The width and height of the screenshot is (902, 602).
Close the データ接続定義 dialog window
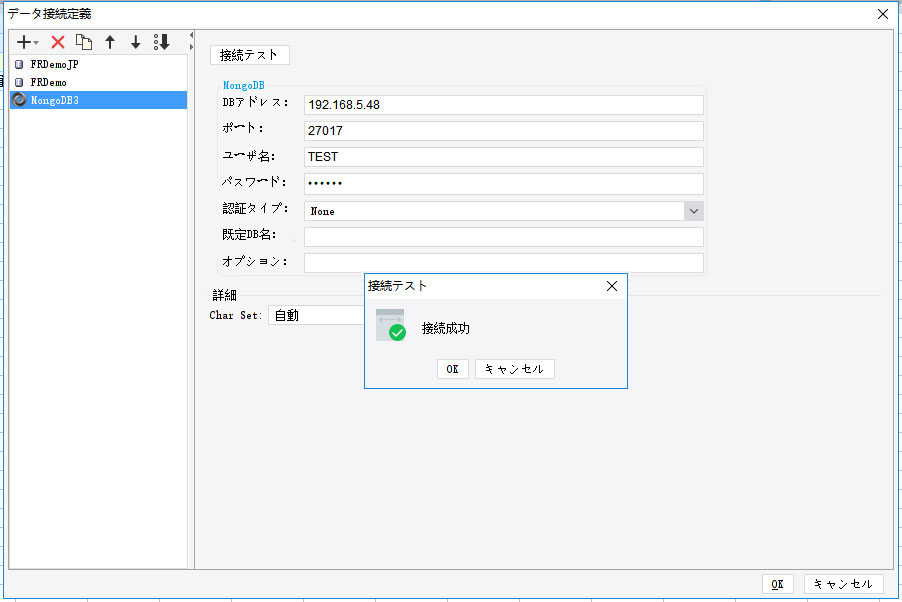tap(883, 14)
